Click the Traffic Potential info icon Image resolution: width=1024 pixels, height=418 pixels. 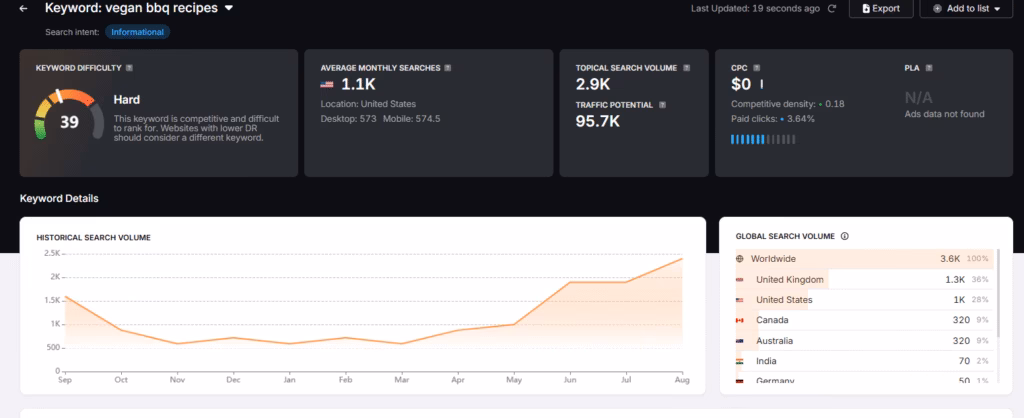662,104
